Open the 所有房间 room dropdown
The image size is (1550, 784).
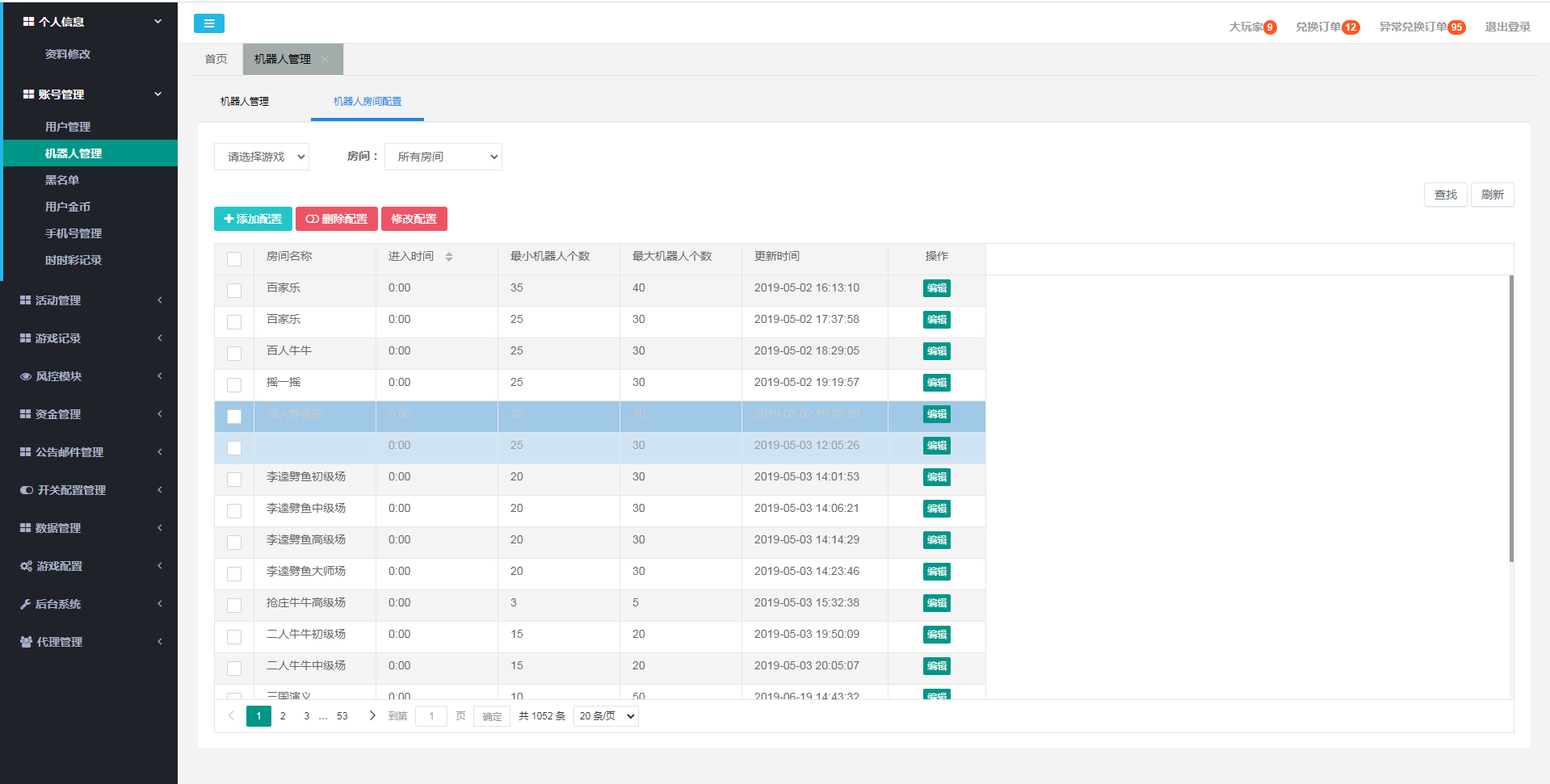pos(443,157)
